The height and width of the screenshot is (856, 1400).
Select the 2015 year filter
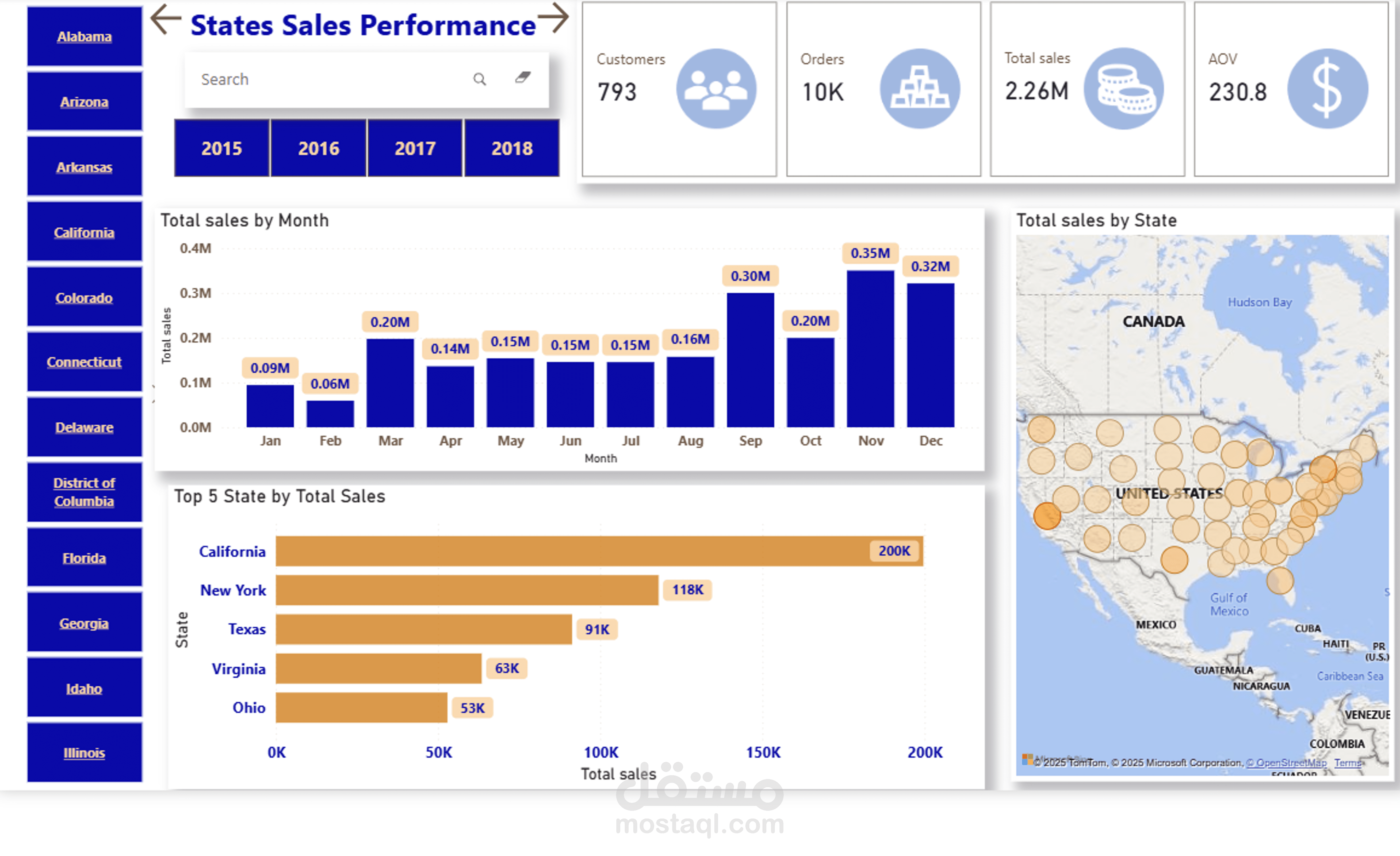221,148
